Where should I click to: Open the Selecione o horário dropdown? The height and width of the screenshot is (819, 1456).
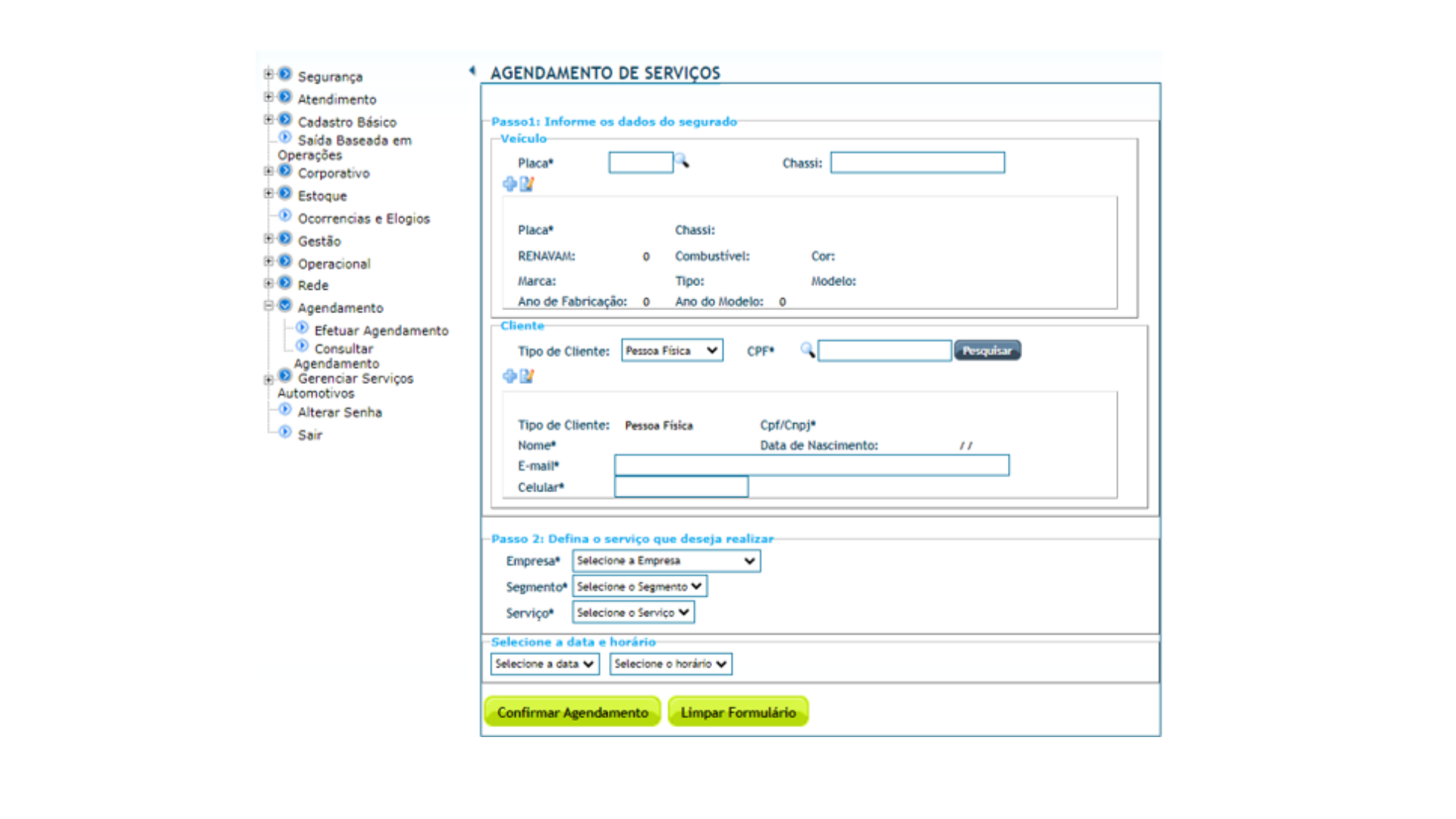pyautogui.click(x=670, y=664)
